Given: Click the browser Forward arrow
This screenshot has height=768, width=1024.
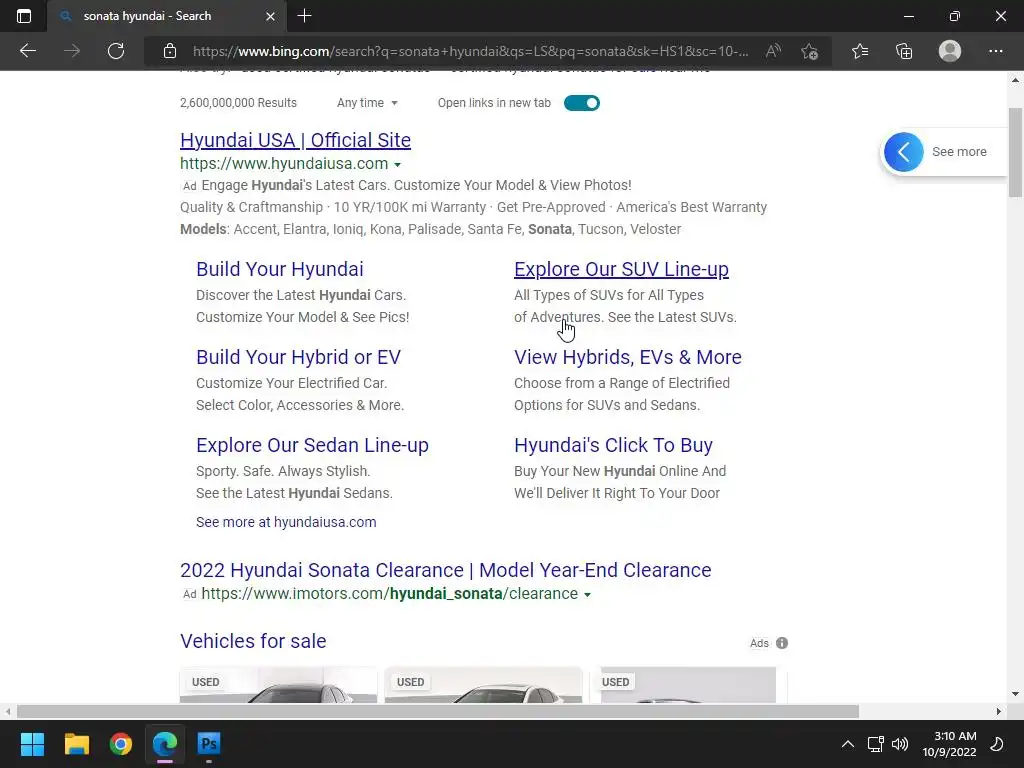Looking at the screenshot, I should point(72,51).
